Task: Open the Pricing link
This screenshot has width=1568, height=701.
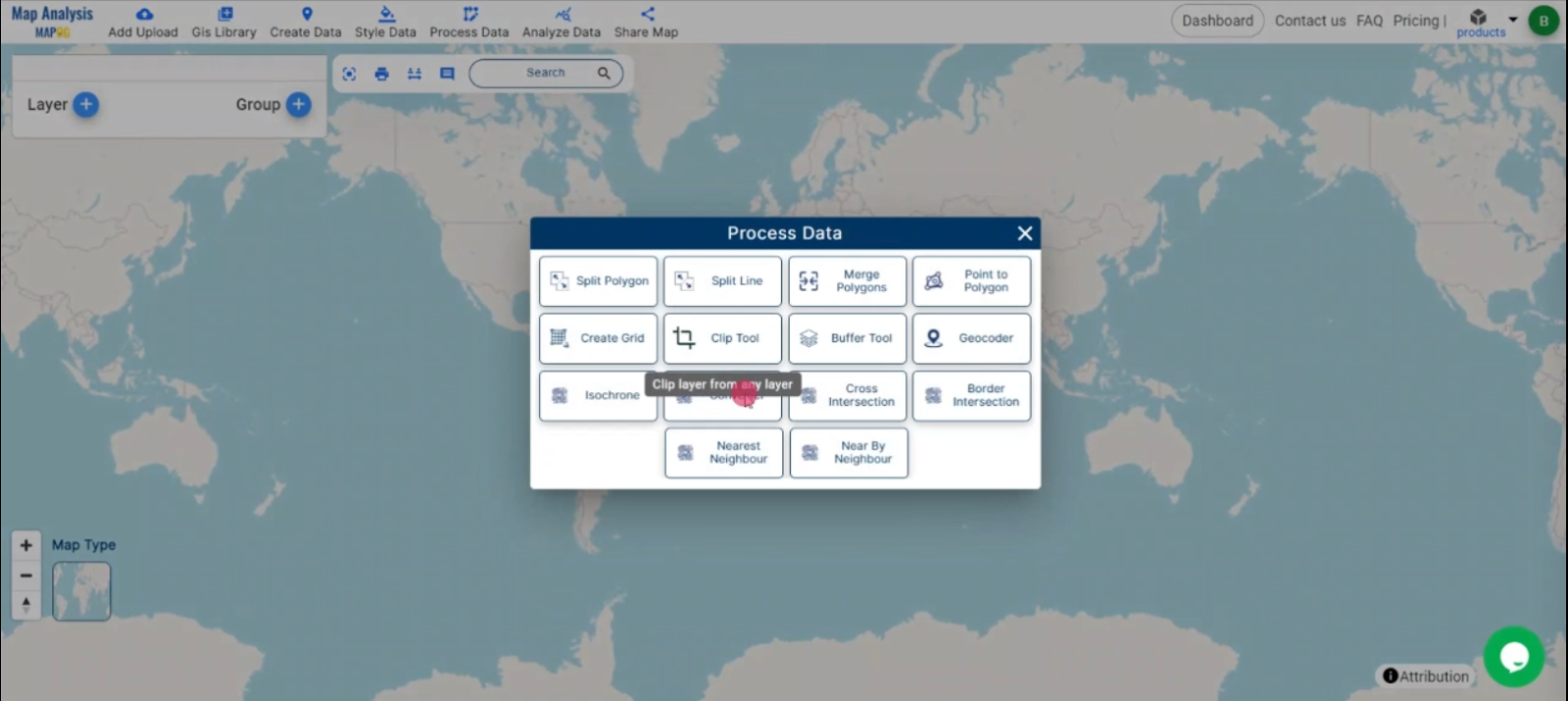Action: (1416, 21)
